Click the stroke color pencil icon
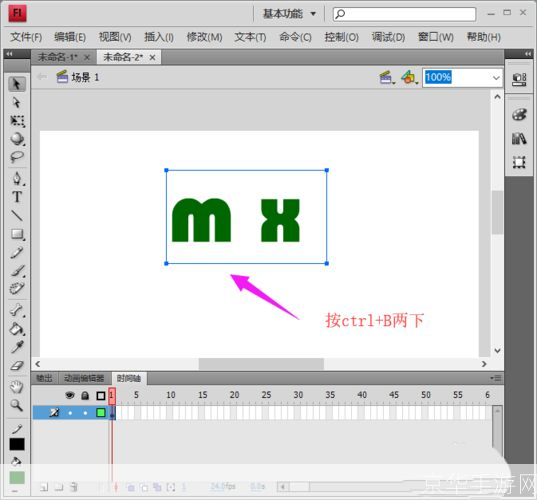This screenshot has height=500, width=537. (17, 428)
